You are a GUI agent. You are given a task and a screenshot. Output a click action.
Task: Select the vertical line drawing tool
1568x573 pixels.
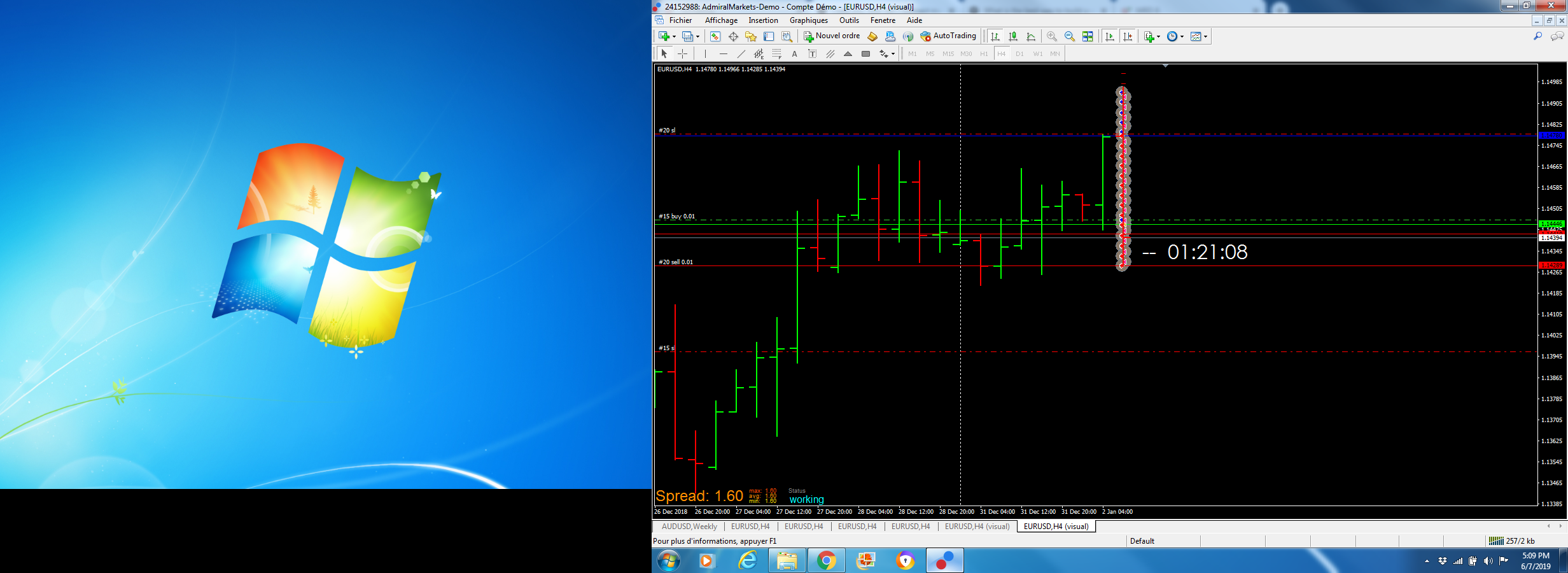(x=705, y=53)
